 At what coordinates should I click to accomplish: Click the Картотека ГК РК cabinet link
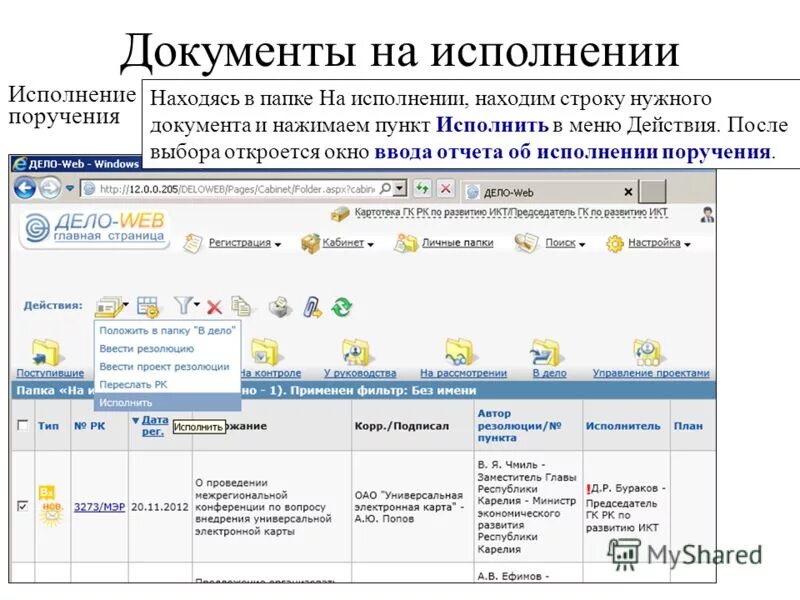pyautogui.click(x=511, y=212)
